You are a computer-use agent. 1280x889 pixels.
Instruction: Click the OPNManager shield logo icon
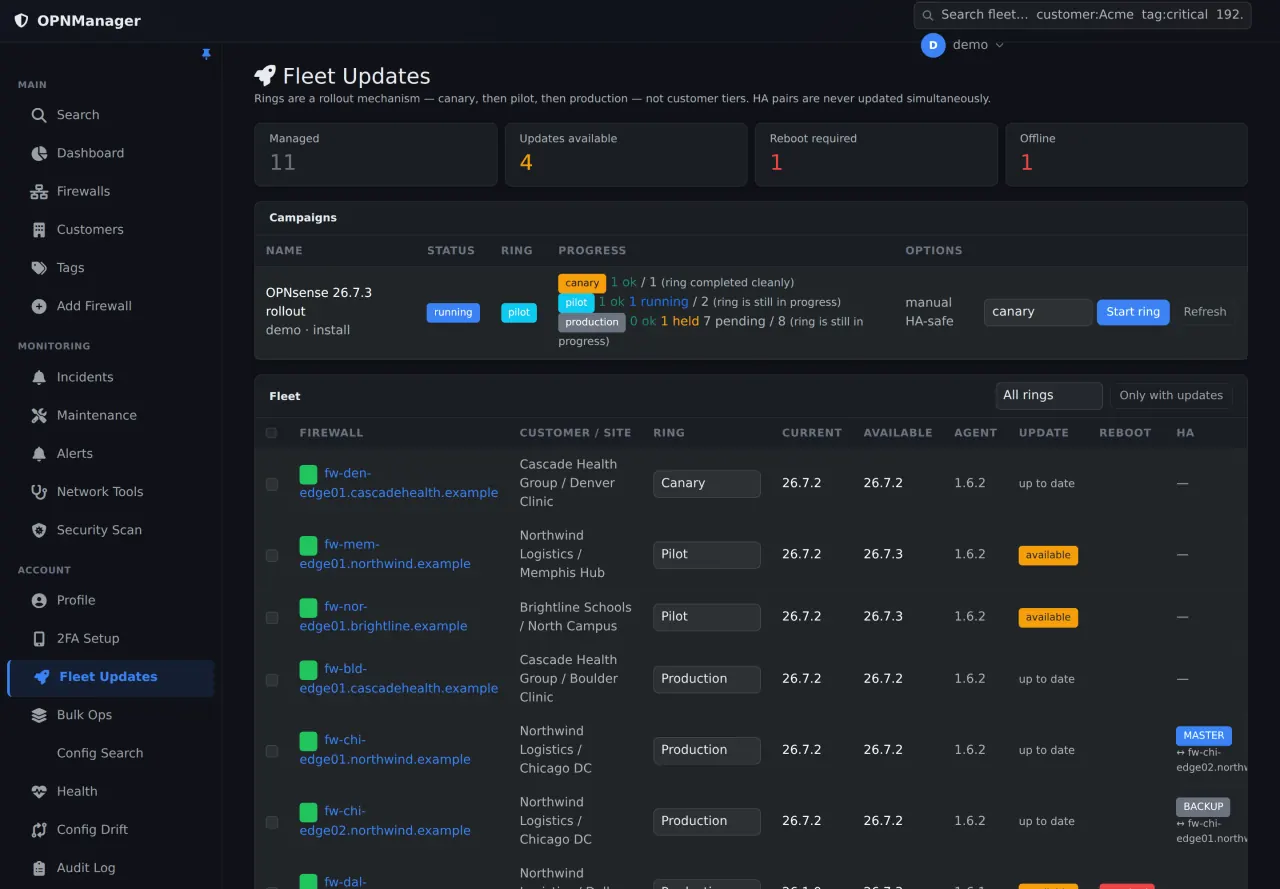tap(21, 20)
